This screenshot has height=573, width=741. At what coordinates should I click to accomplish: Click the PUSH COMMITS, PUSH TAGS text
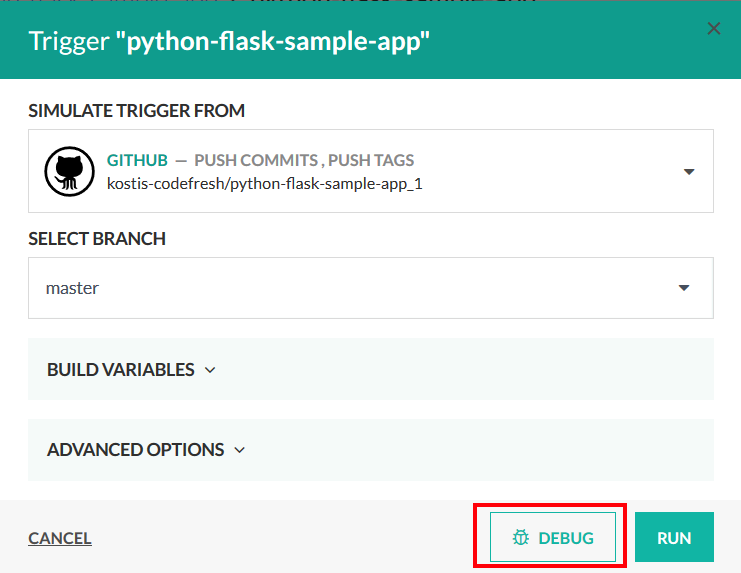pos(304,160)
